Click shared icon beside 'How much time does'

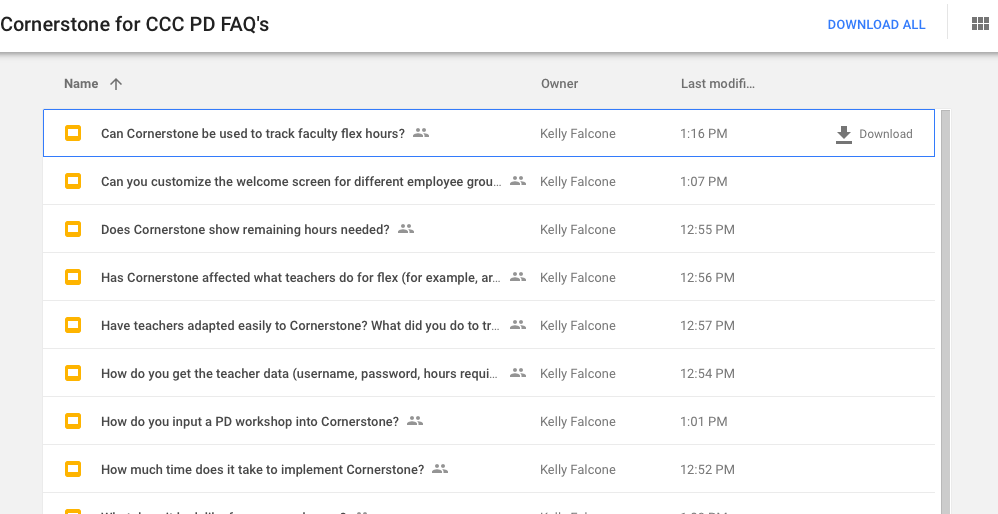coord(440,469)
